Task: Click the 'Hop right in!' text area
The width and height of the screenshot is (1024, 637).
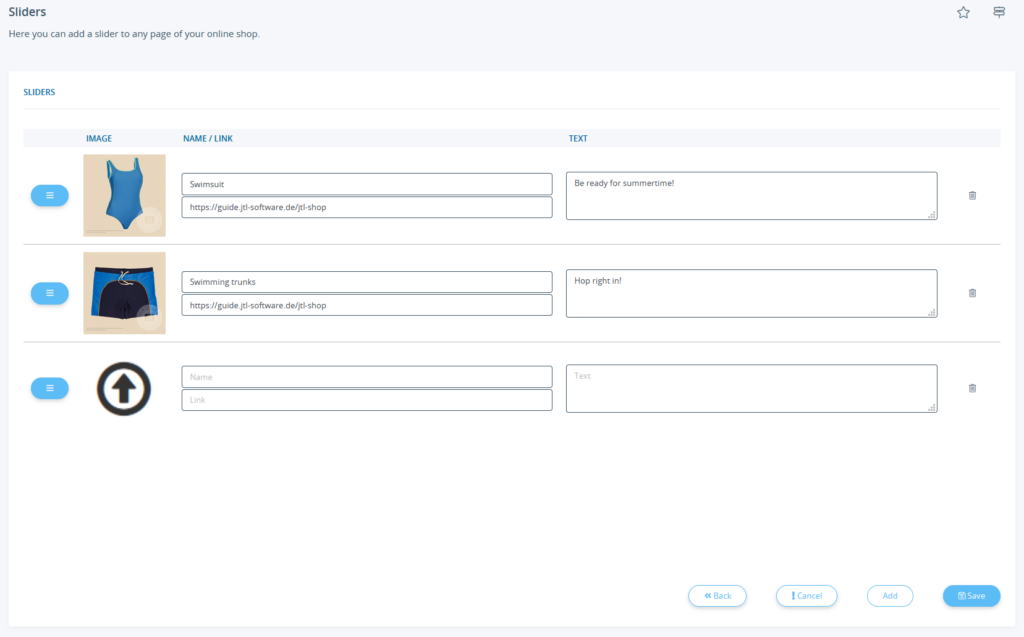Action: [x=750, y=293]
